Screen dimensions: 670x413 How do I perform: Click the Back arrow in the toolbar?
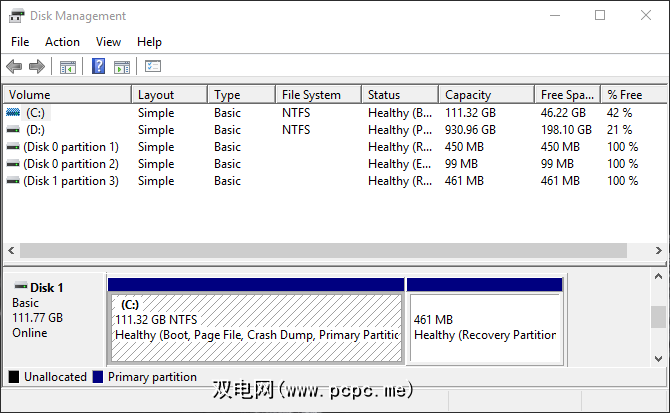coord(14,67)
